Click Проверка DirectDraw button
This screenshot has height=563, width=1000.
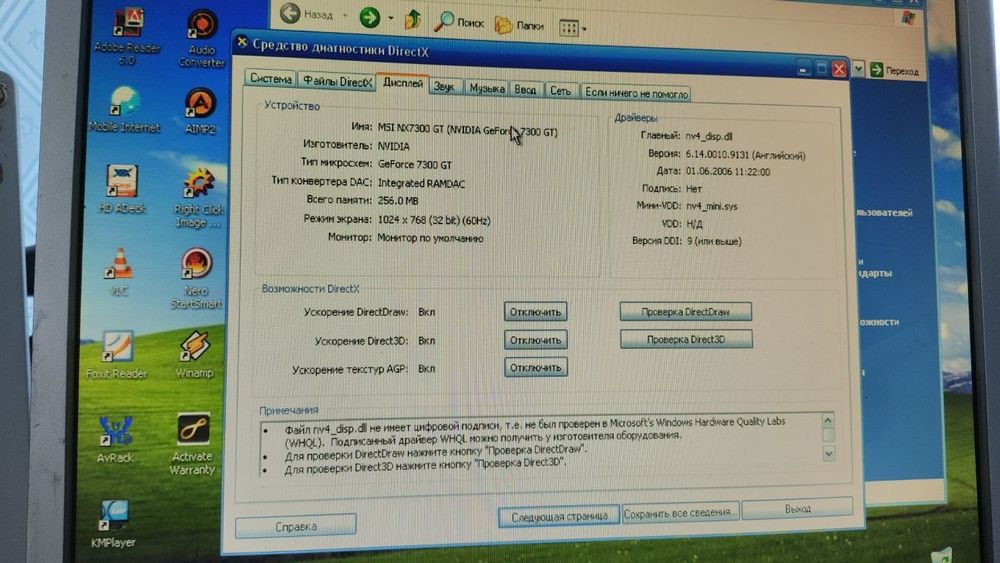point(686,312)
